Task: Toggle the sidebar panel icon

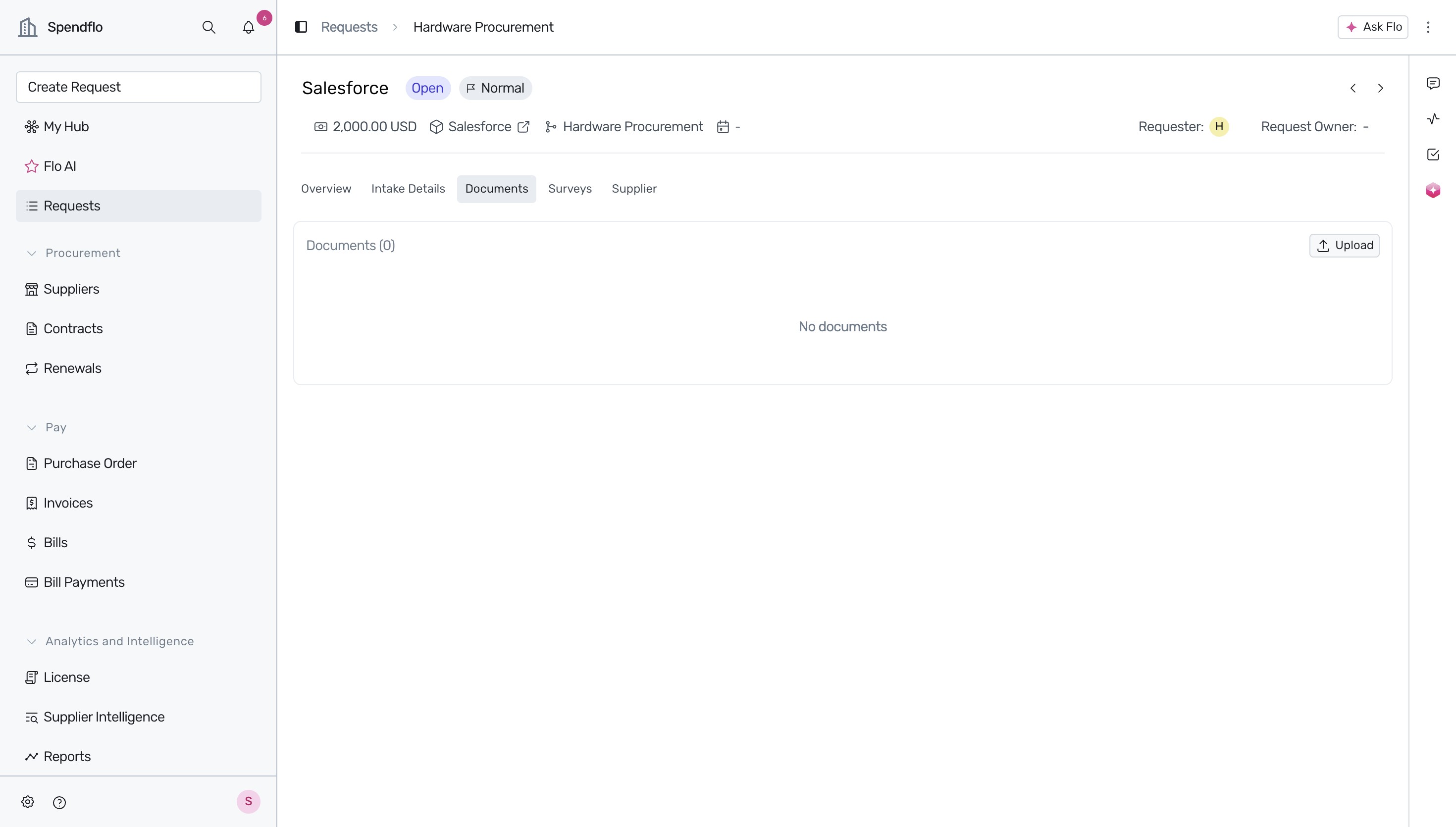Action: (301, 27)
